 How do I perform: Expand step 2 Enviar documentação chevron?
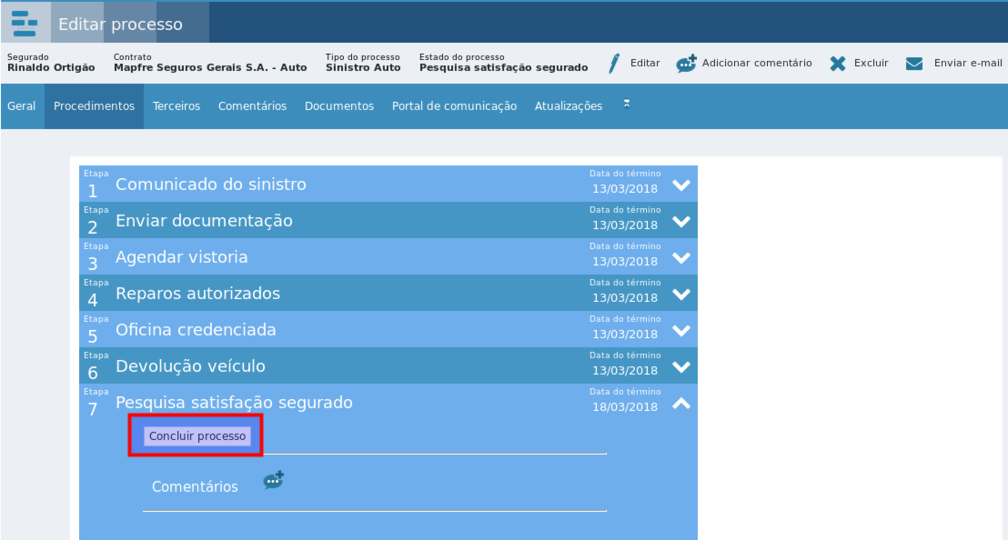681,221
